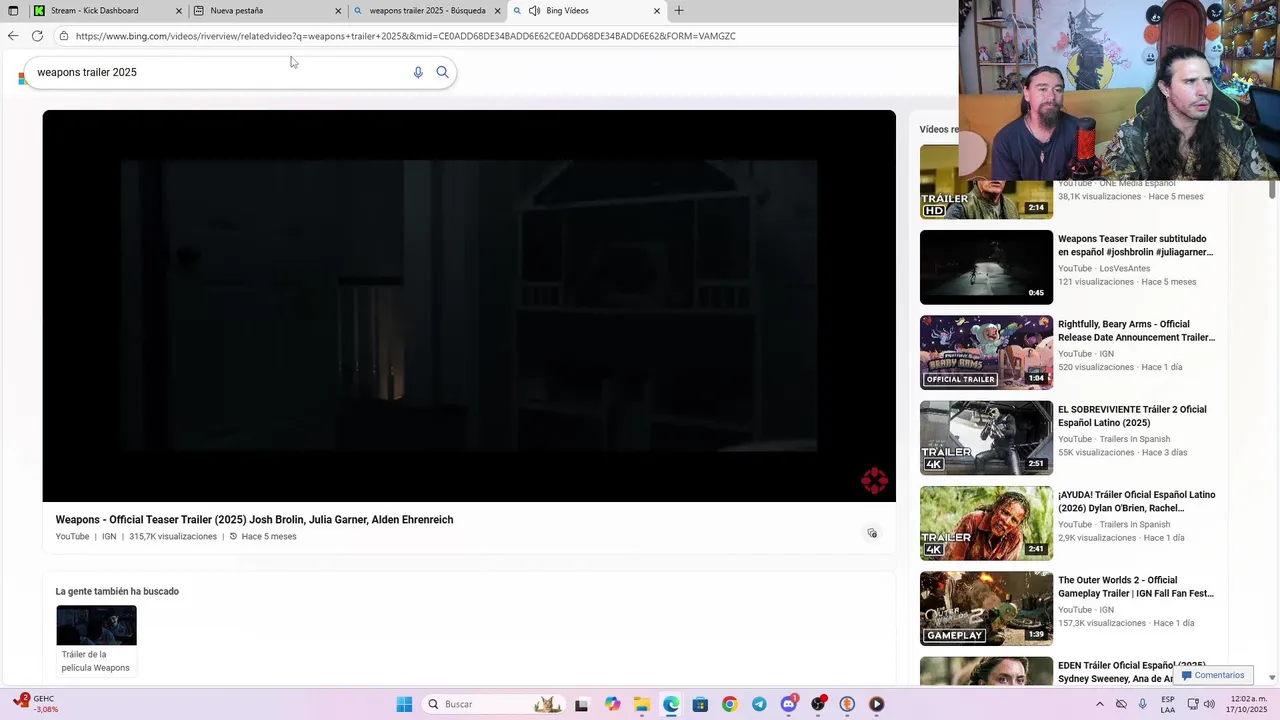Launch Copilot from the taskbar
The width and height of the screenshot is (1280, 720).
612,704
